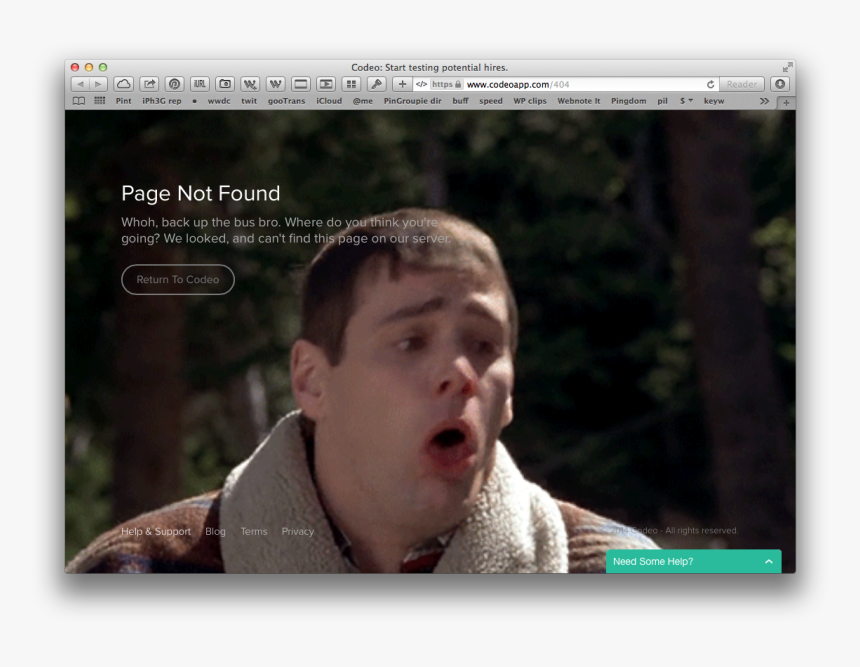Open the Reading List book icon
The width and height of the screenshot is (860, 667).
[x=79, y=101]
